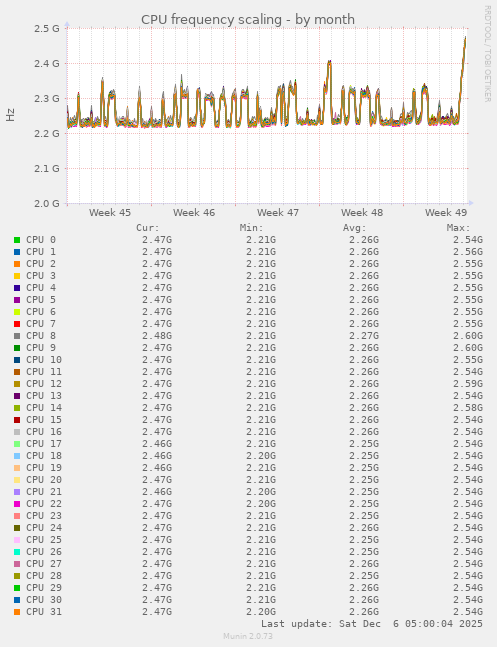Screen dimensions: 497x647
Task: Click the 'Max:' column header
Action: click(458, 228)
